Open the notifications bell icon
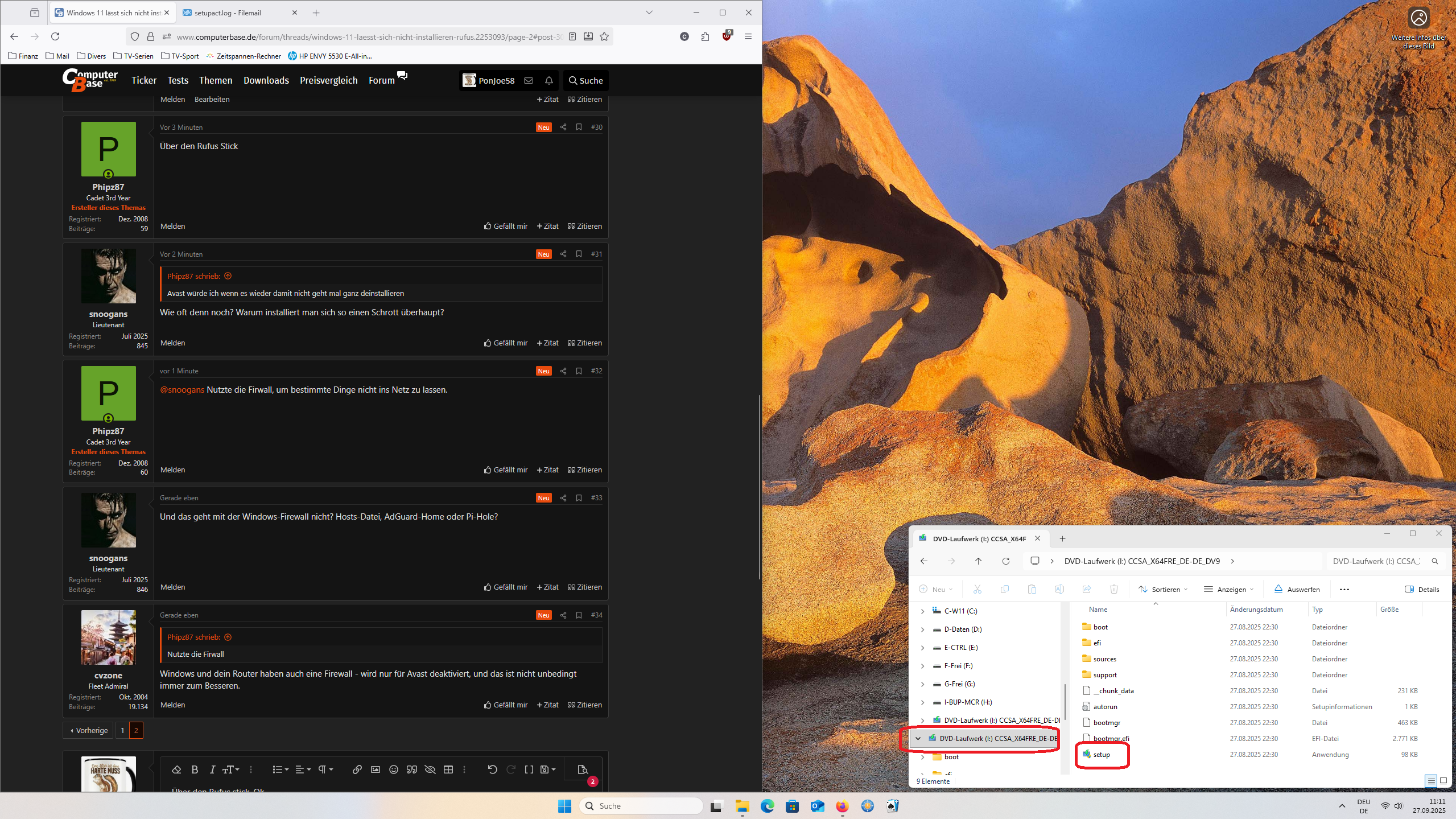The image size is (1456, 819). point(549,81)
